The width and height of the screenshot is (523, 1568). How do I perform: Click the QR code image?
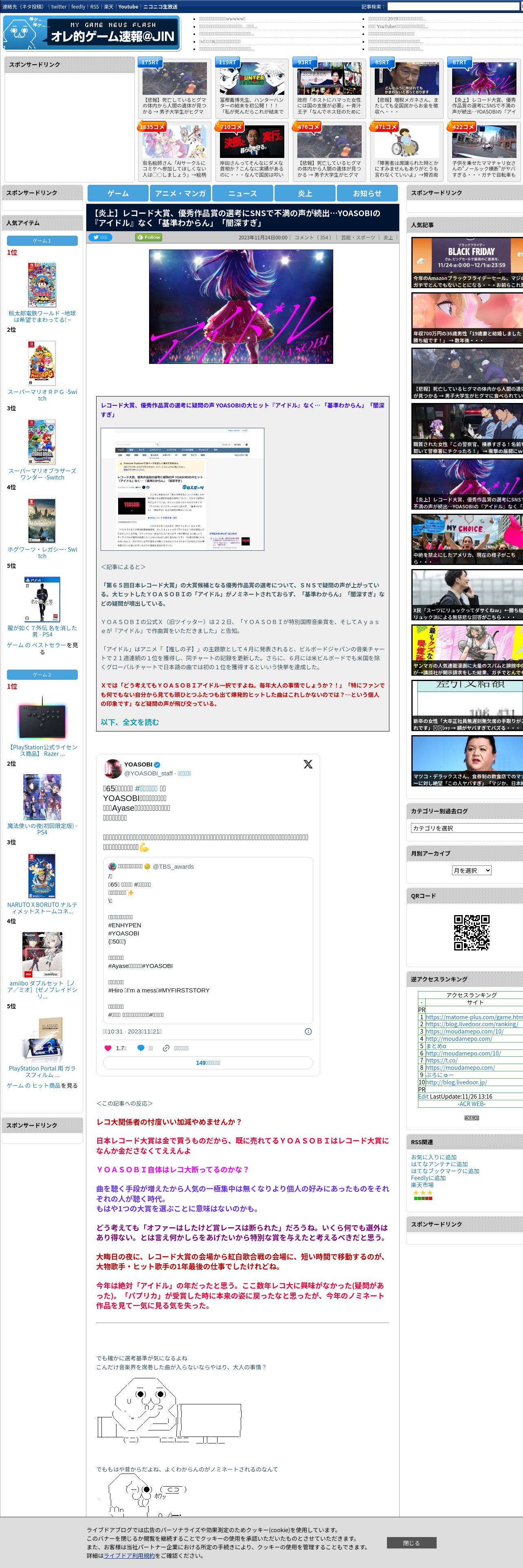[472, 933]
